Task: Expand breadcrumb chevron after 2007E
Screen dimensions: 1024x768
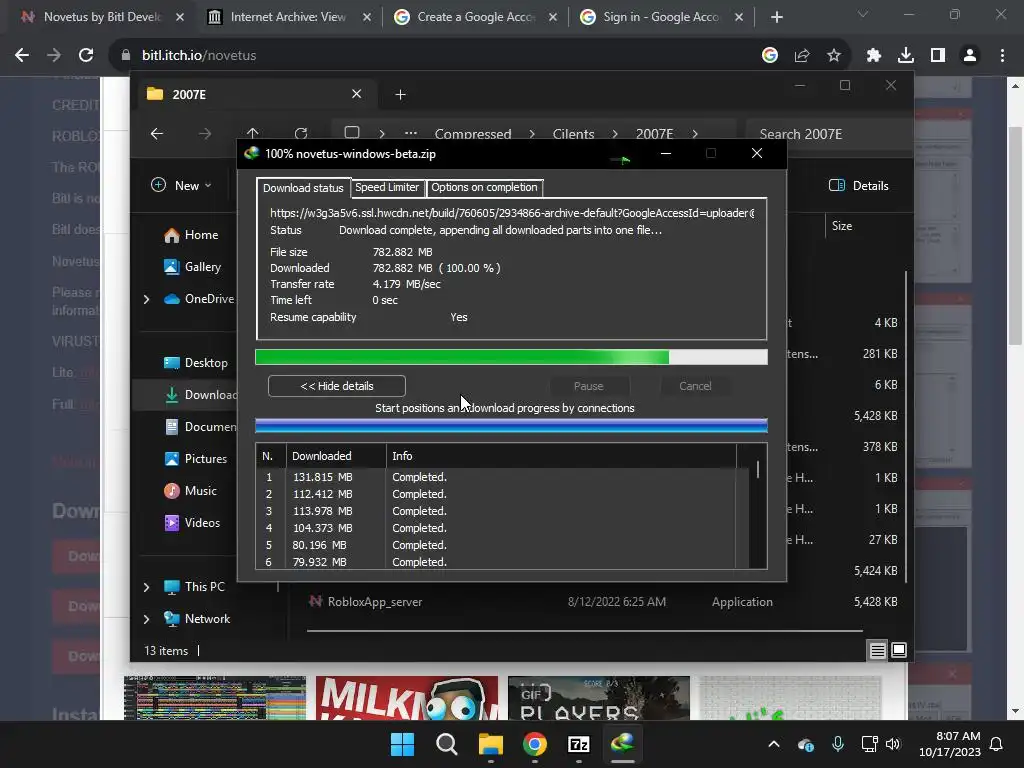Action: click(x=695, y=134)
